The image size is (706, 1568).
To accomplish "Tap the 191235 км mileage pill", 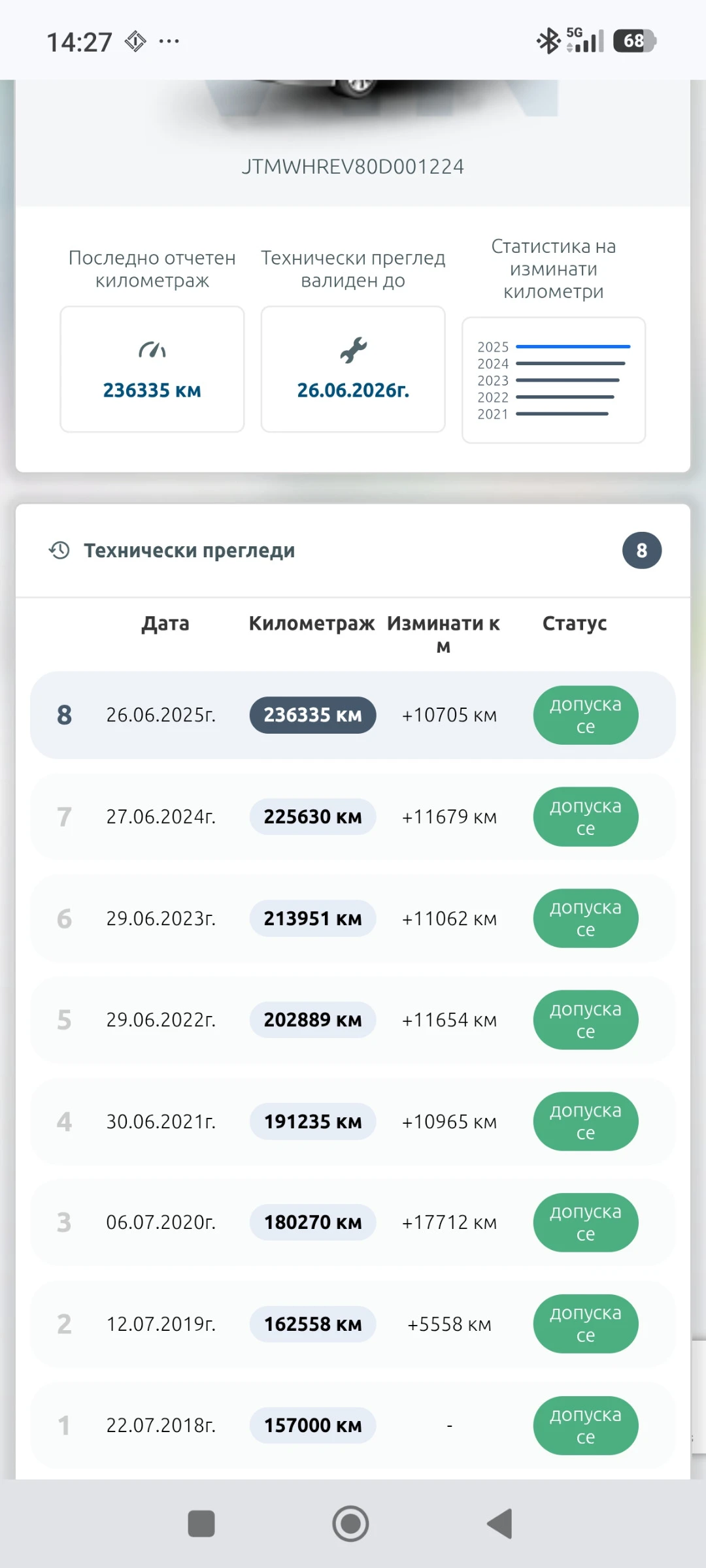I will click(312, 1122).
